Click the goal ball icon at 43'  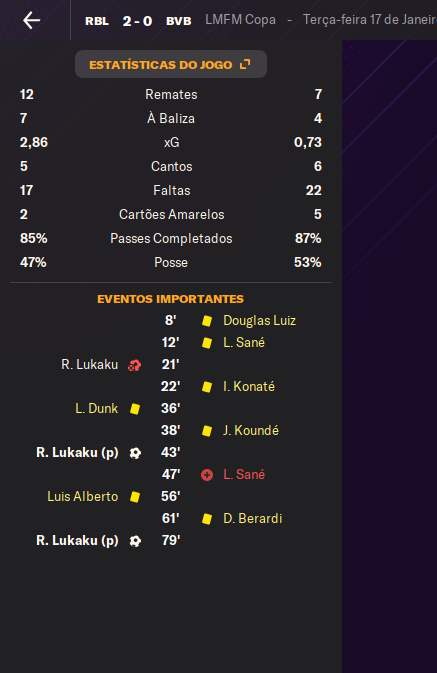[x=135, y=453]
